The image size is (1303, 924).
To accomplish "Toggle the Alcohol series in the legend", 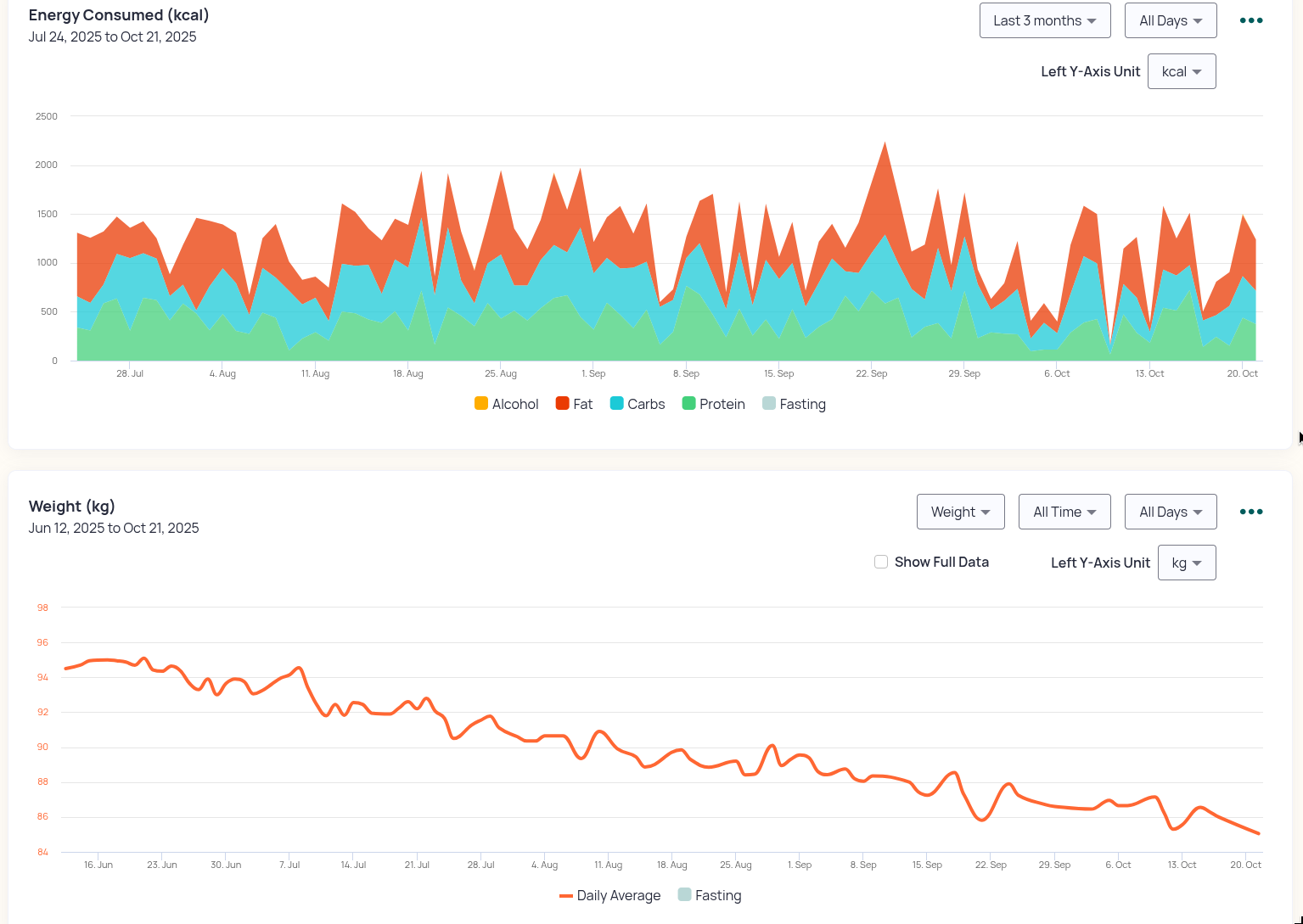I will 507,404.
